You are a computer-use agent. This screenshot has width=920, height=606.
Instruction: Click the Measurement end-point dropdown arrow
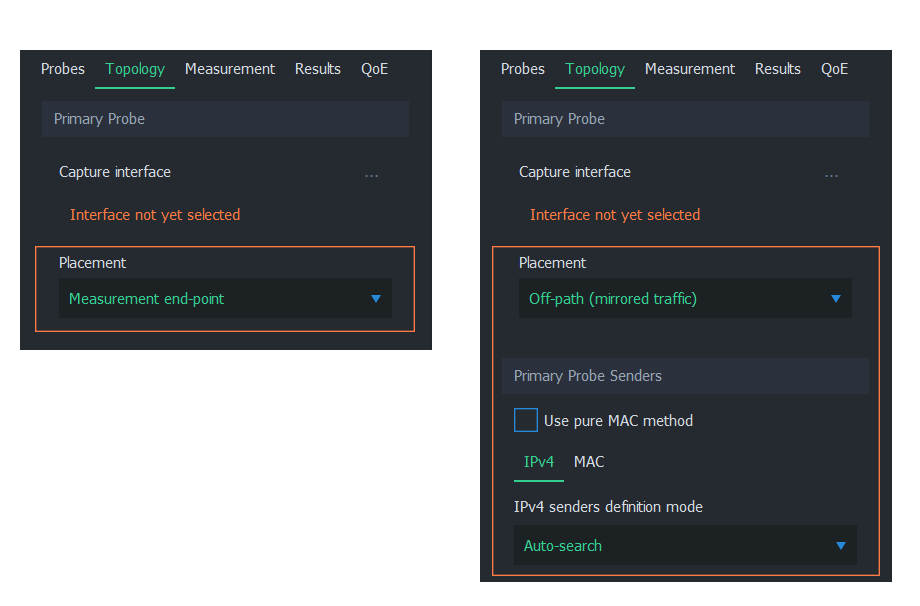click(376, 299)
